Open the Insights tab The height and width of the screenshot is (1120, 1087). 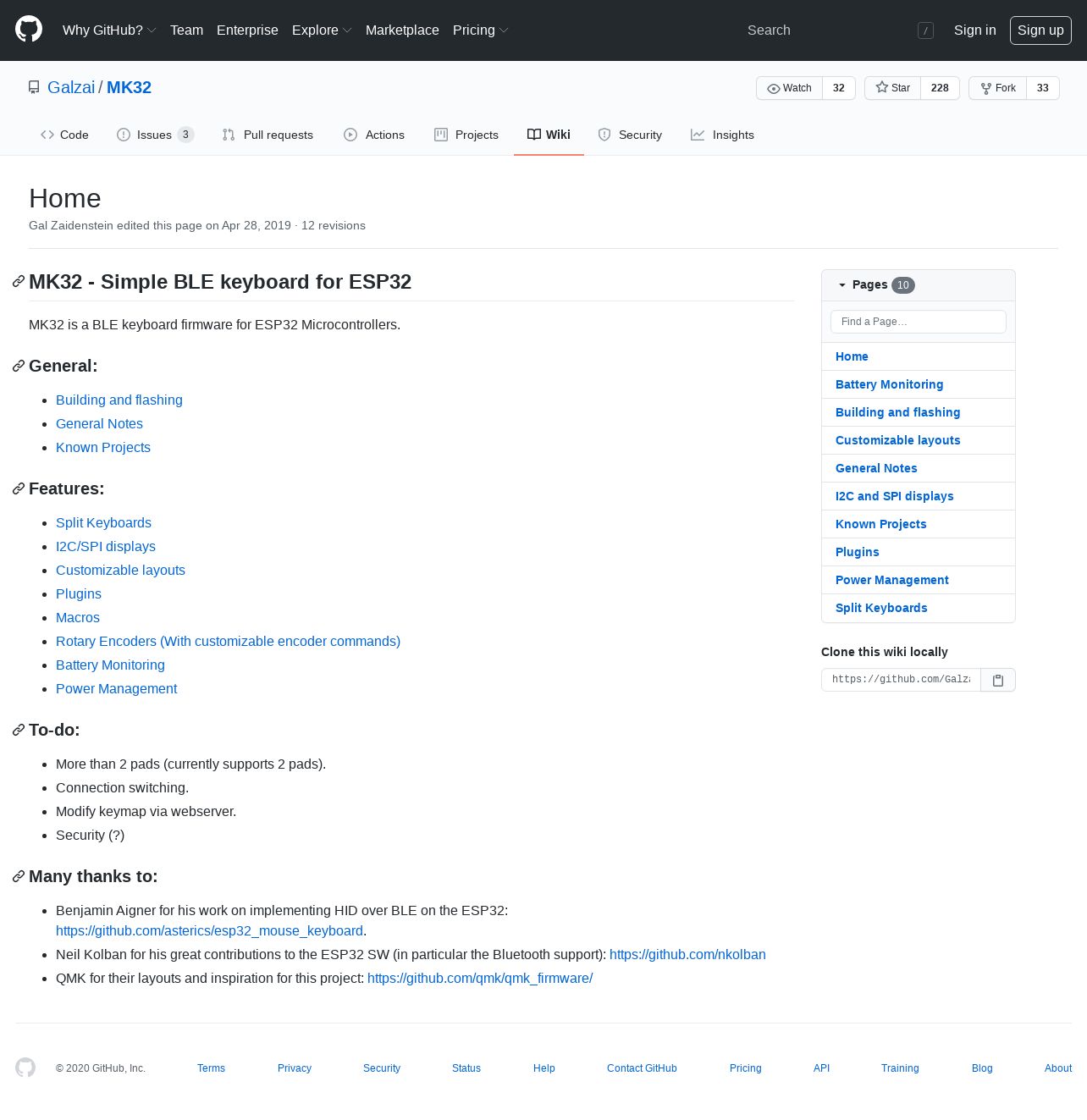point(722,135)
